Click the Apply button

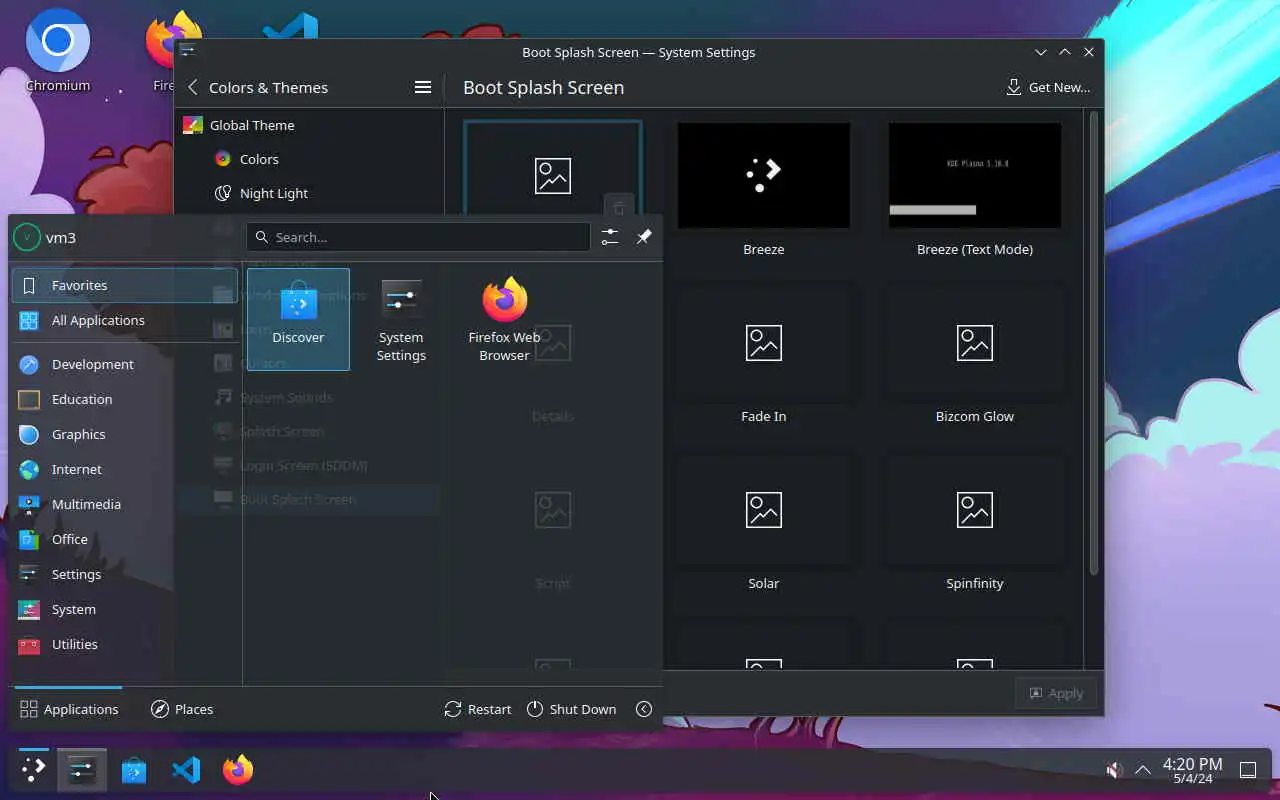[x=1056, y=693]
